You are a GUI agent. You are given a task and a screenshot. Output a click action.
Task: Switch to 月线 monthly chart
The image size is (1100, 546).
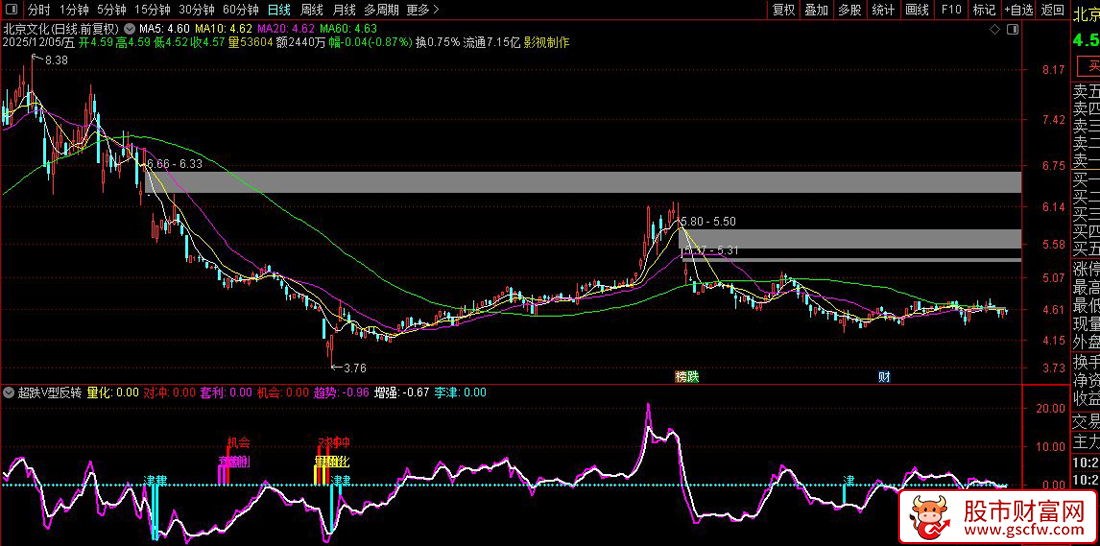344,10
